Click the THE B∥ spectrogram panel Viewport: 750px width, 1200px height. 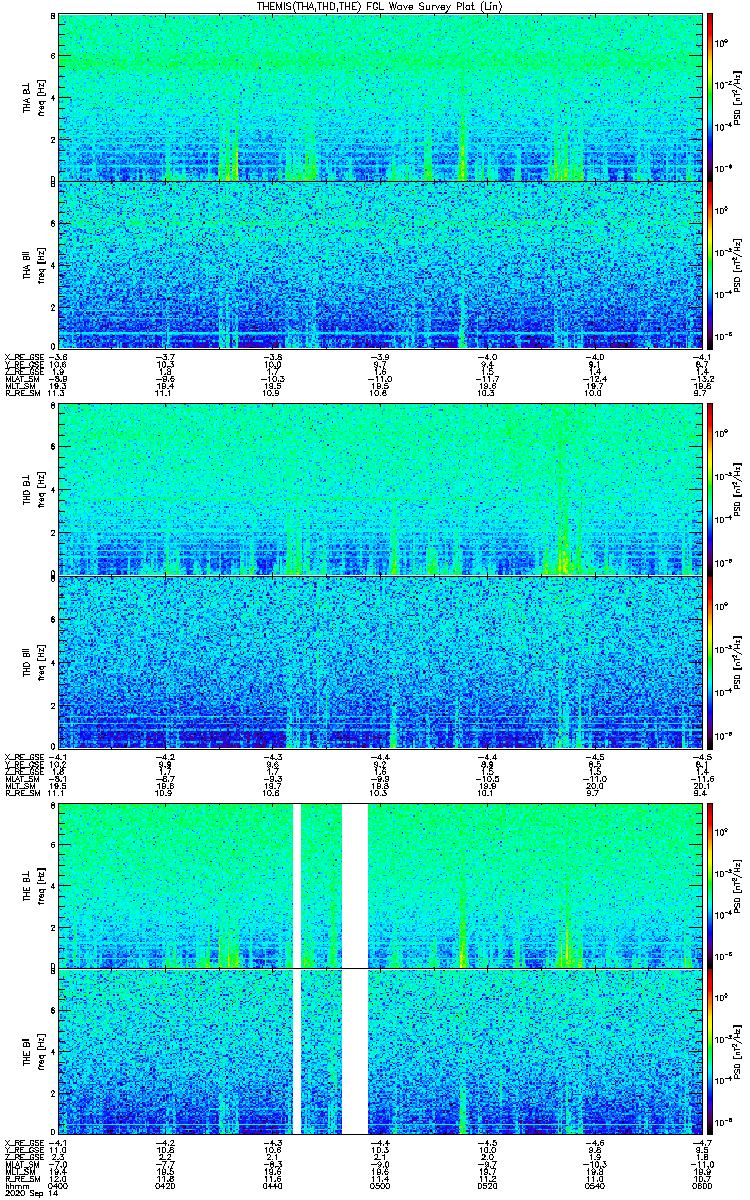[x=379, y=1052]
